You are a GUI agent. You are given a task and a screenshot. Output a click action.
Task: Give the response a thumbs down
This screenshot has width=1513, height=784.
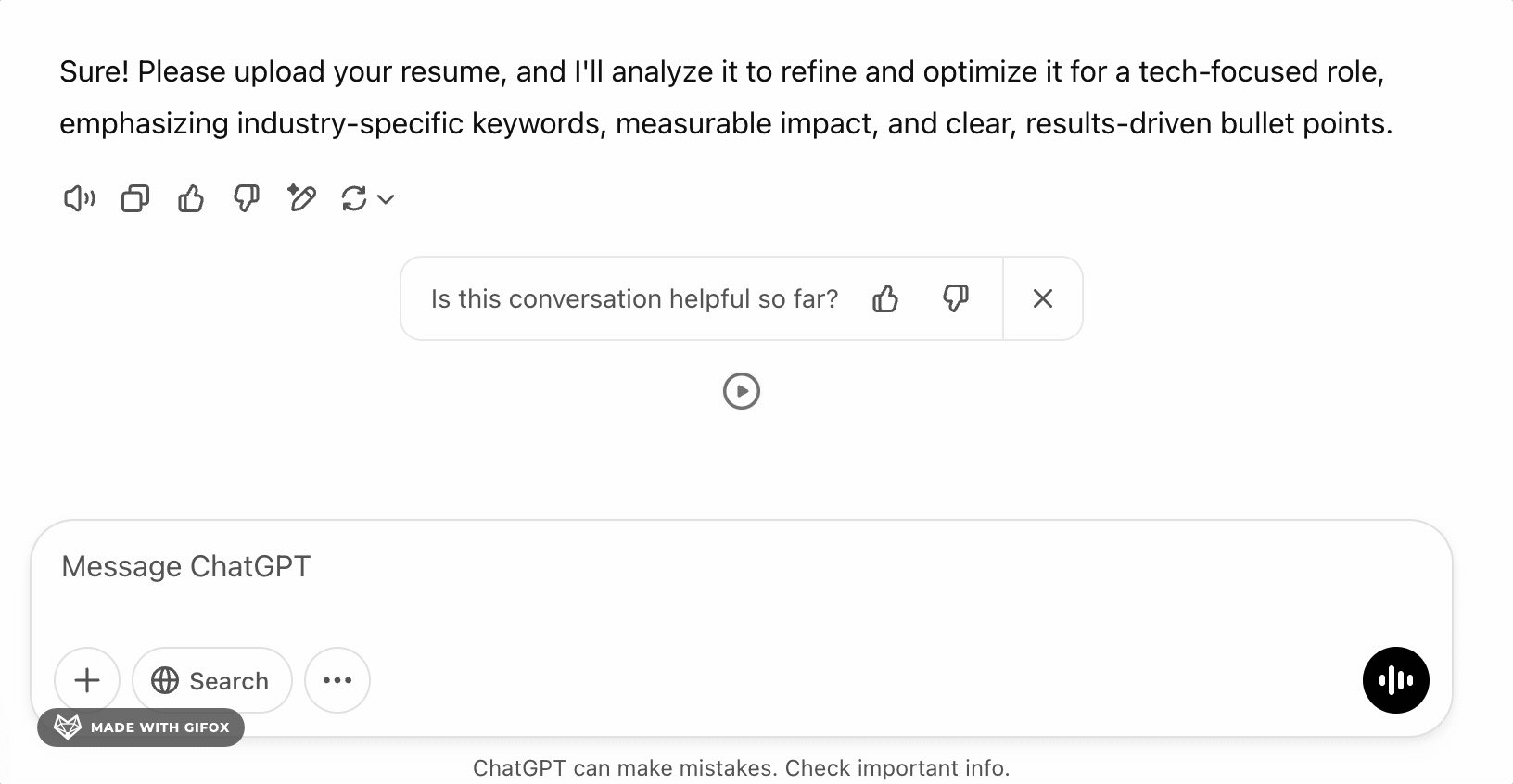pyautogui.click(x=246, y=198)
